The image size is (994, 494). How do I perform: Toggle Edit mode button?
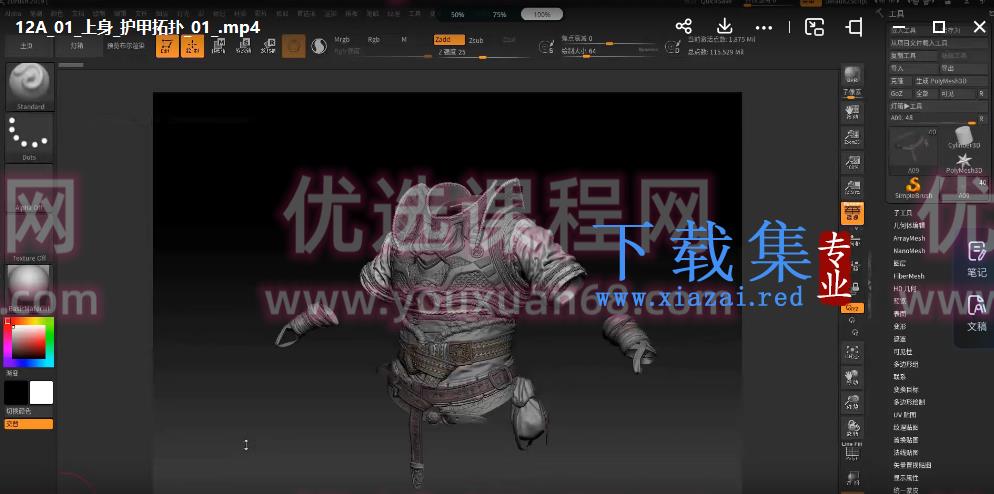(167, 46)
